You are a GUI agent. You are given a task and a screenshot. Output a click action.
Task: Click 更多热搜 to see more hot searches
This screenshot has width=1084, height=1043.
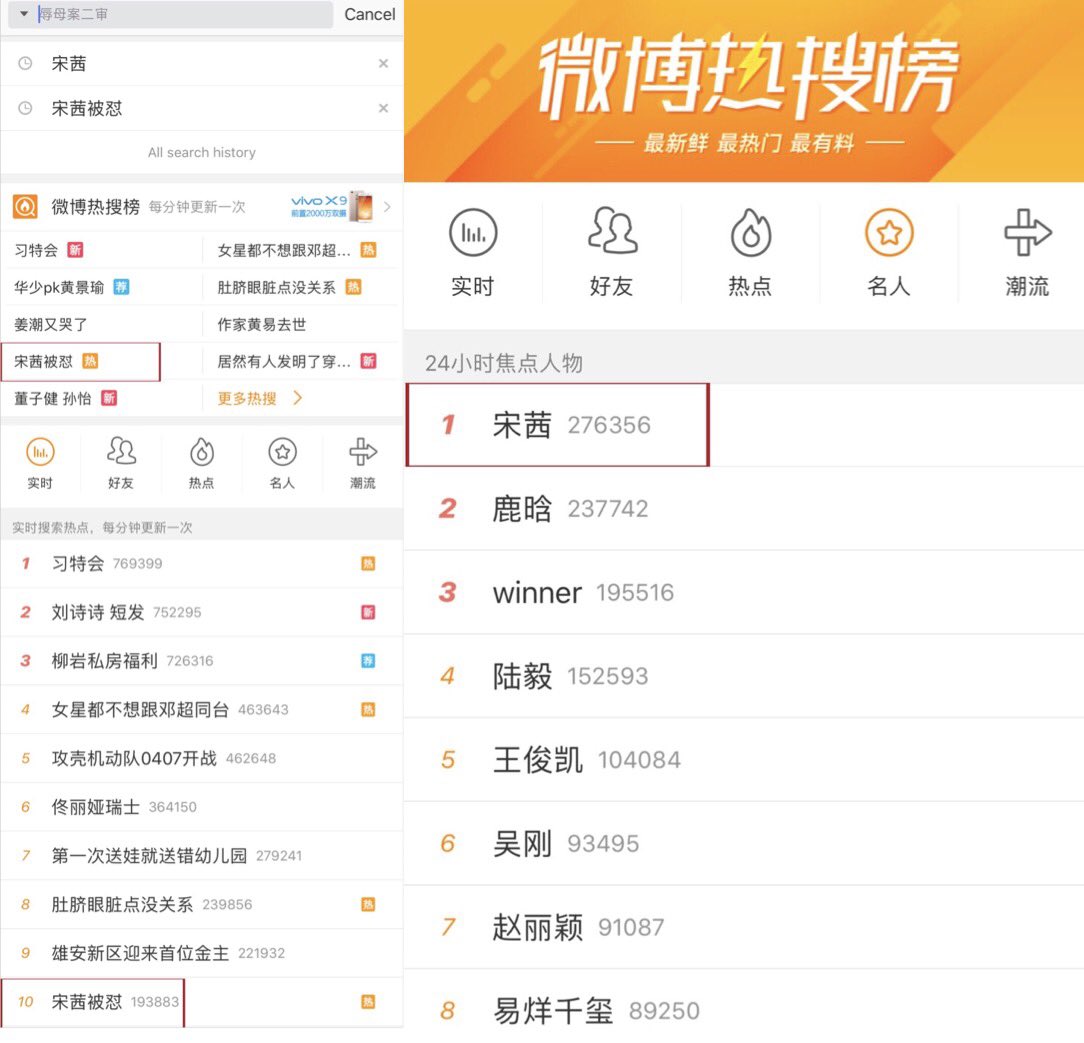point(260,398)
